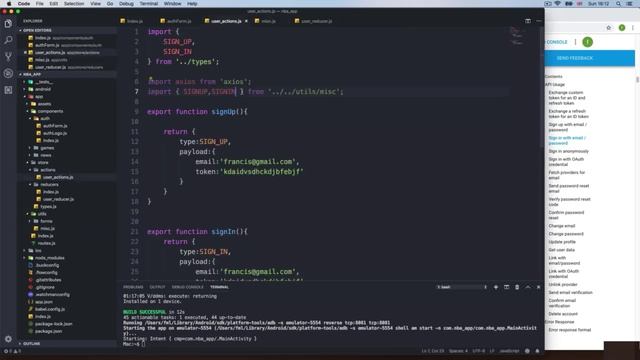The width and height of the screenshot is (640, 360).
Task: Open babel.config.js in the file tree
Action: (x=50, y=309)
